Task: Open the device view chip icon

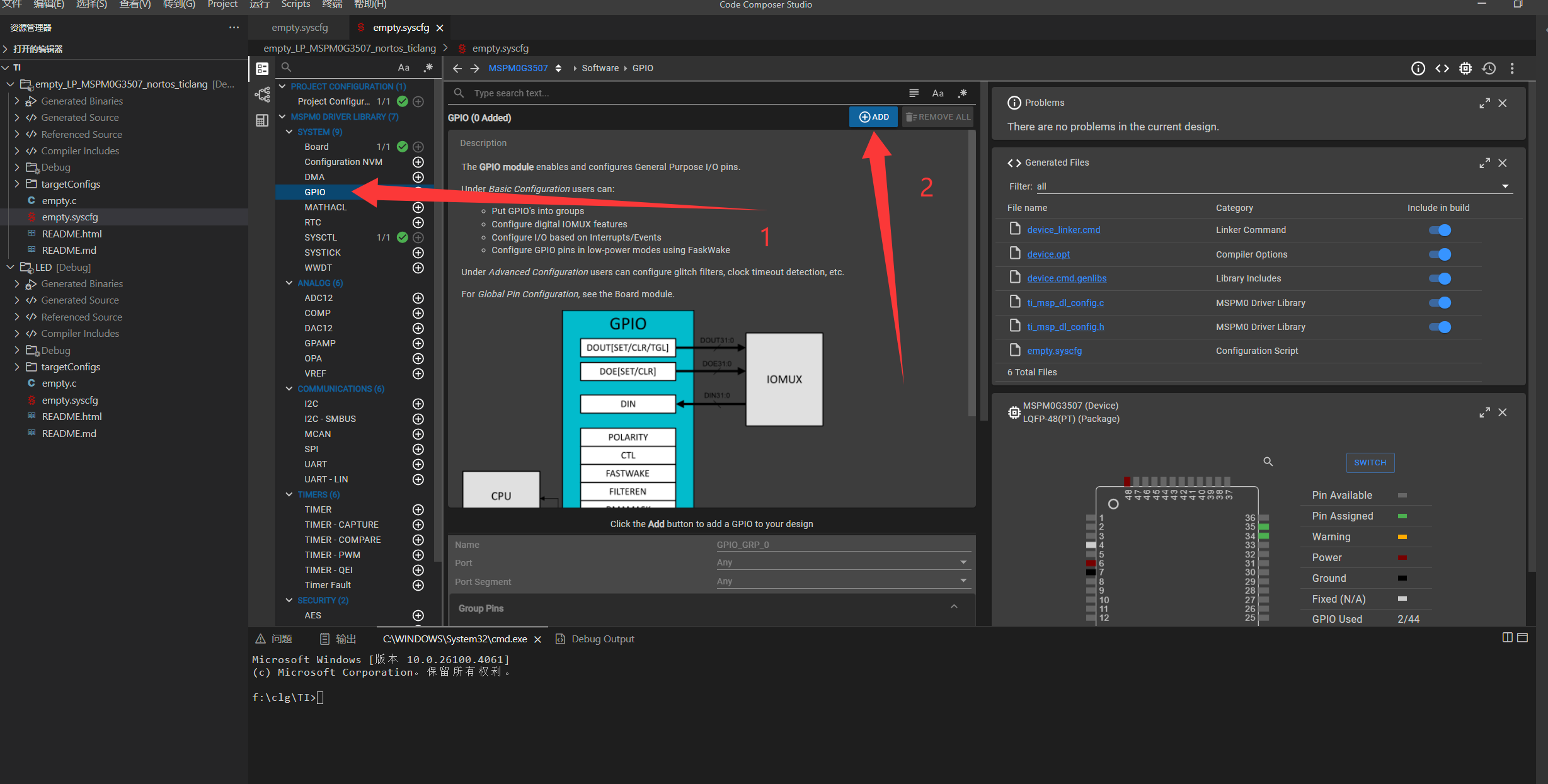Action: tap(1465, 68)
